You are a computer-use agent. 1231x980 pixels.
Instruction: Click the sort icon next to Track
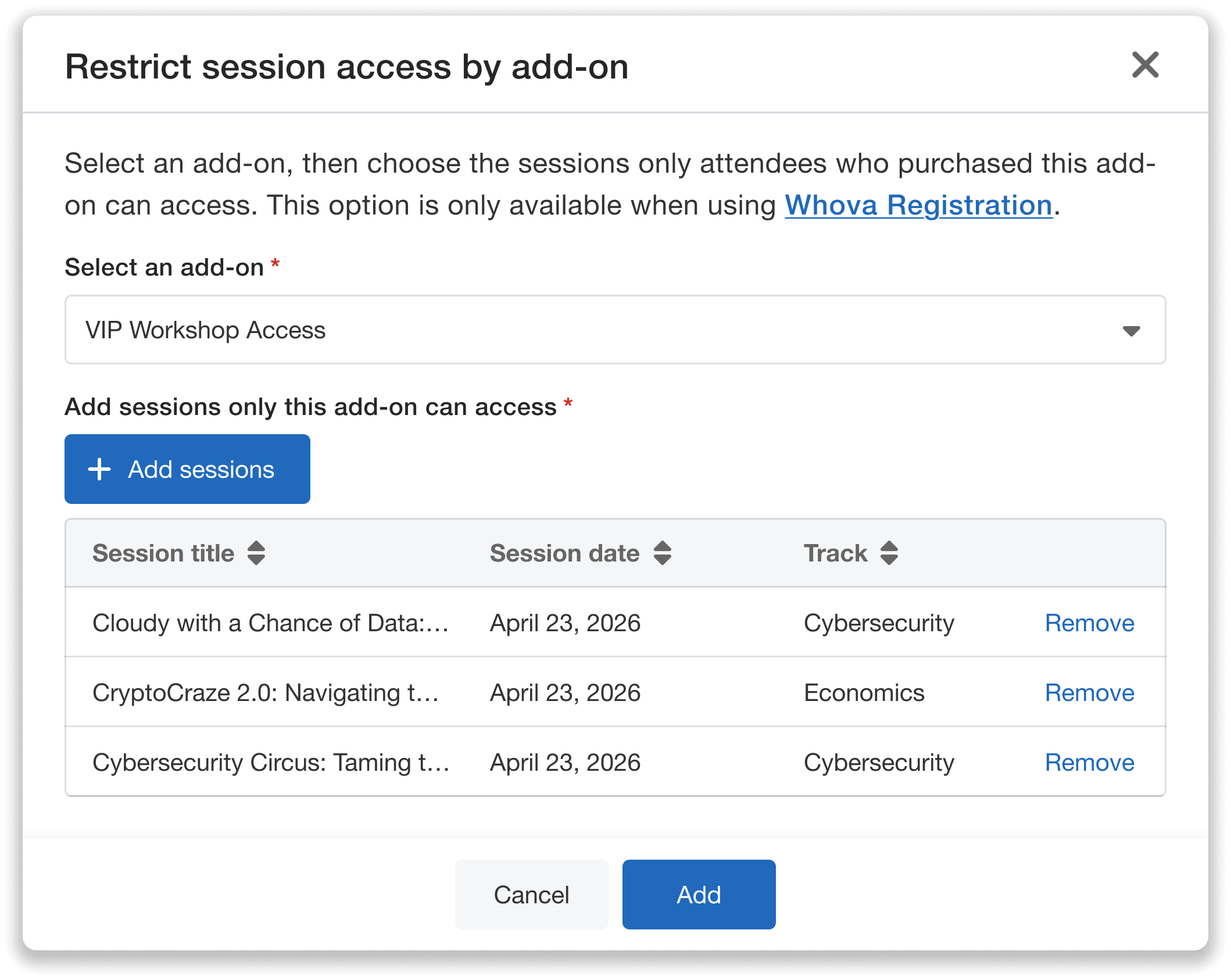click(x=889, y=553)
